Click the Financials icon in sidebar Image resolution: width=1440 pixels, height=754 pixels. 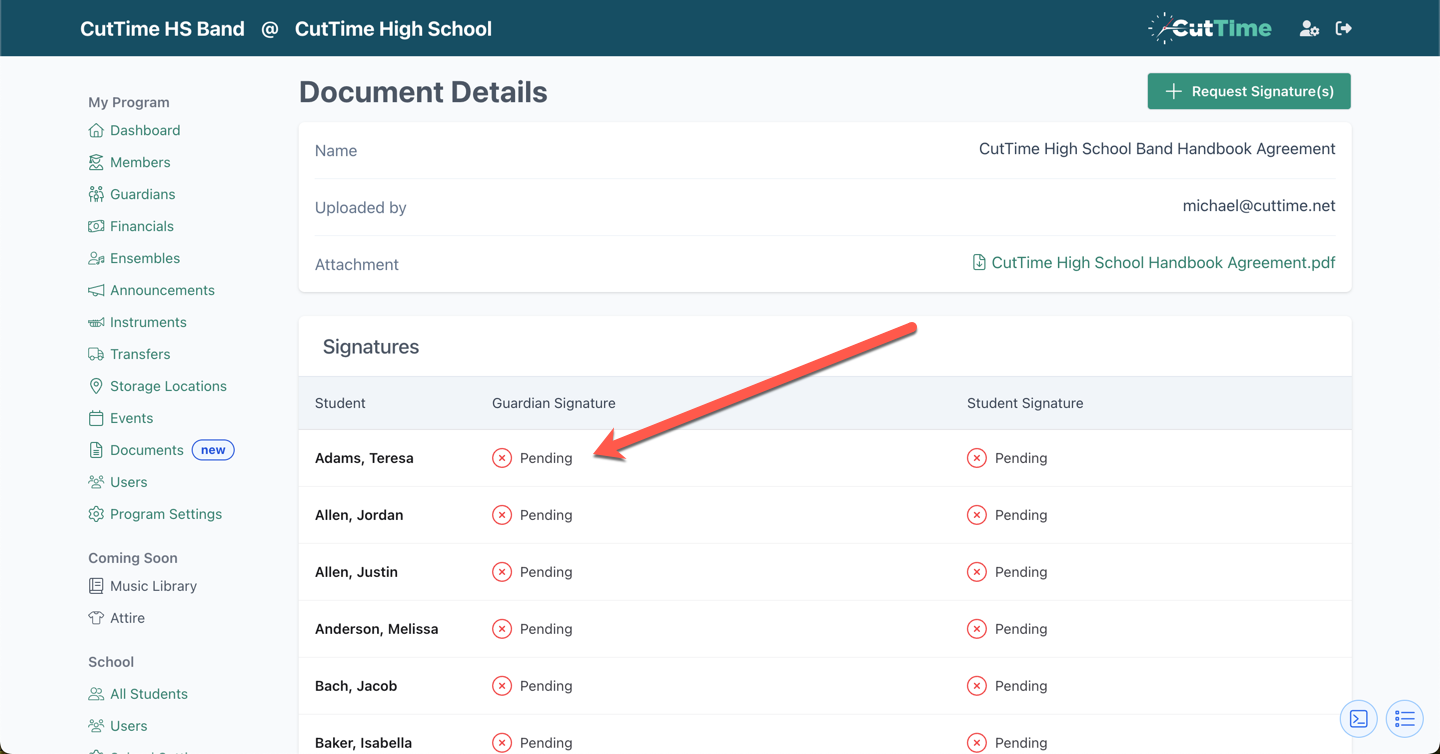pyautogui.click(x=95, y=226)
